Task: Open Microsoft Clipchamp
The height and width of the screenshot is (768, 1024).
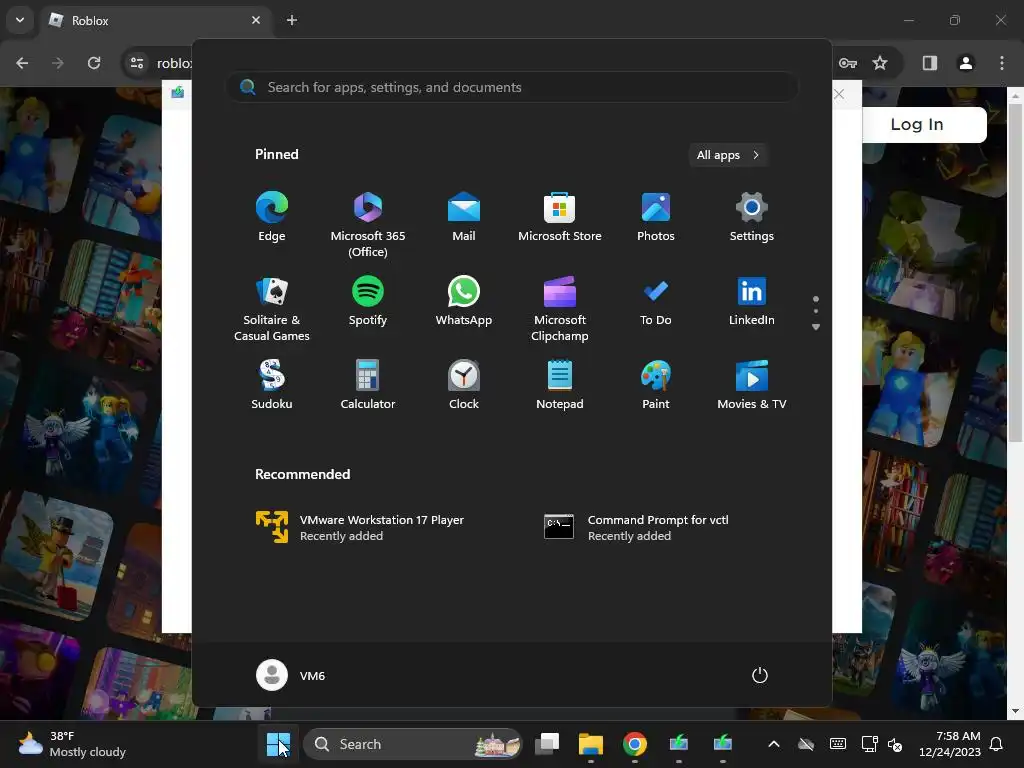Action: click(x=560, y=308)
